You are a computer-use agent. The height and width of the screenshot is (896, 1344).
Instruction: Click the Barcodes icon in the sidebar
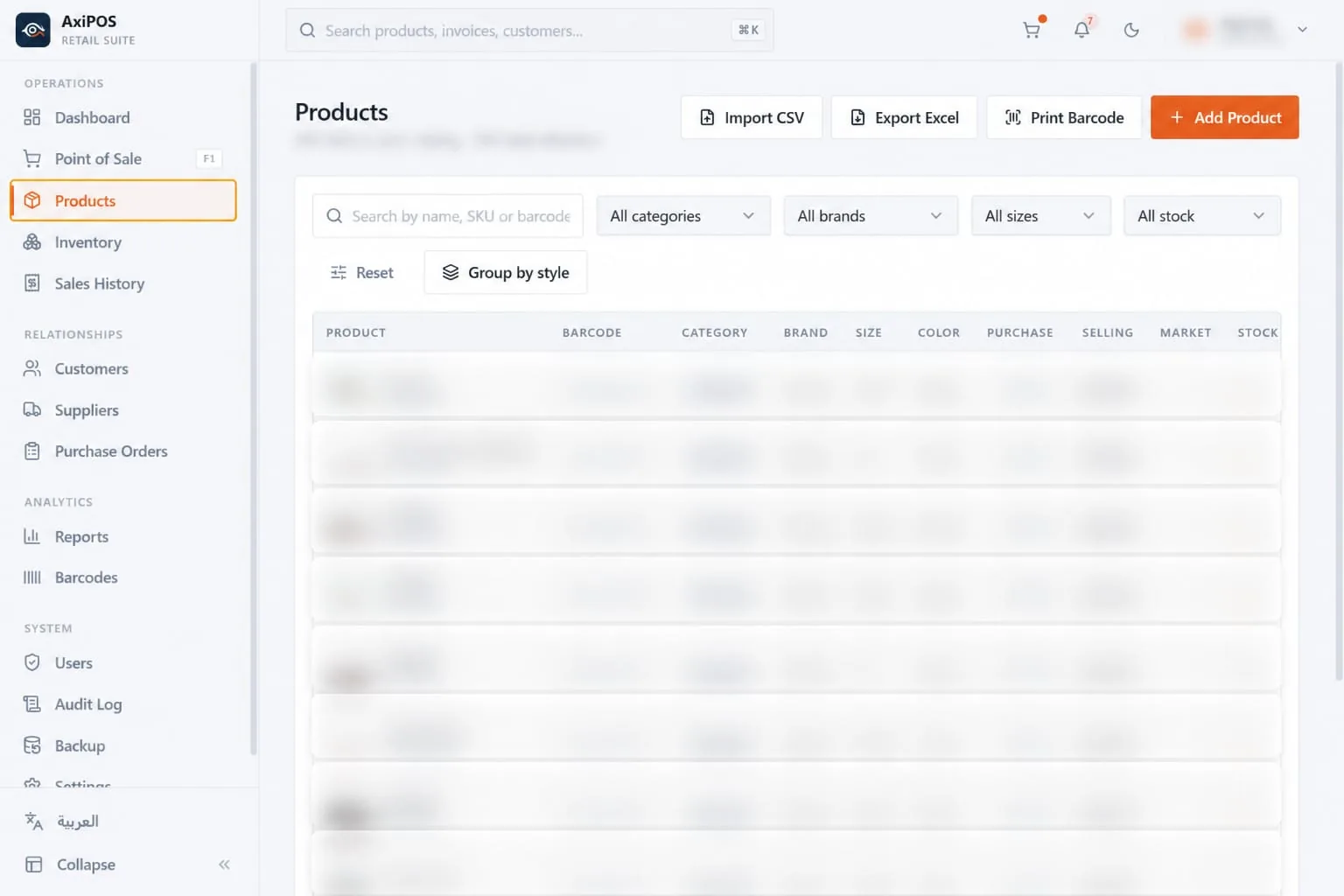pos(32,577)
